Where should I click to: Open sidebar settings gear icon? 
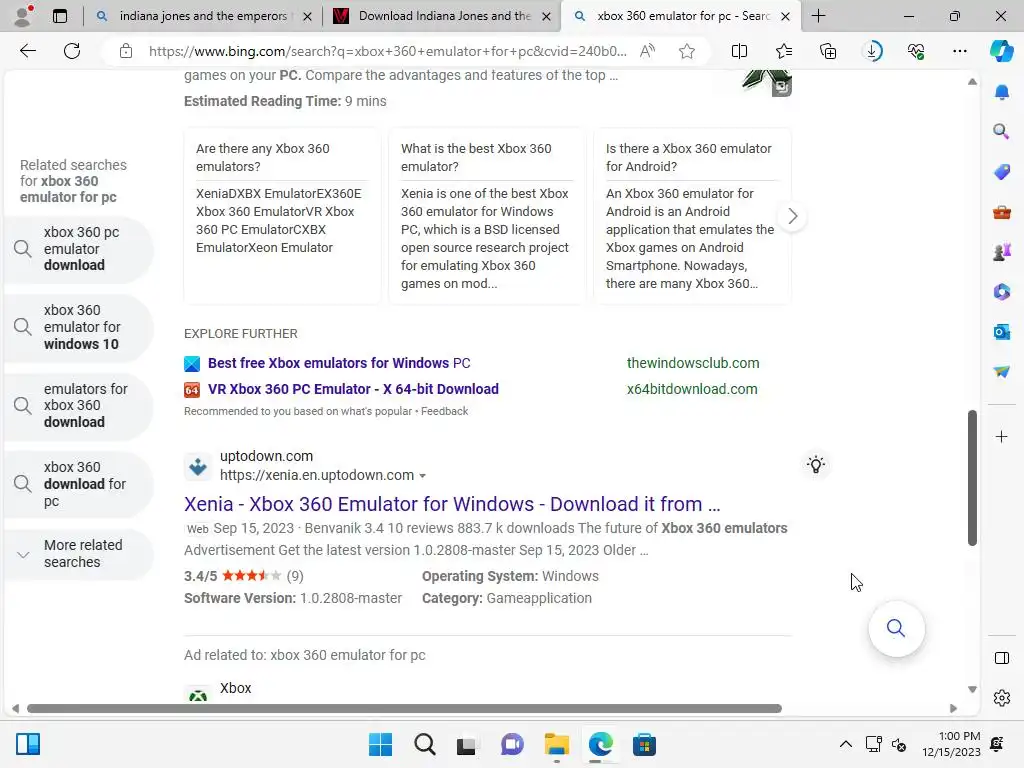[1002, 698]
